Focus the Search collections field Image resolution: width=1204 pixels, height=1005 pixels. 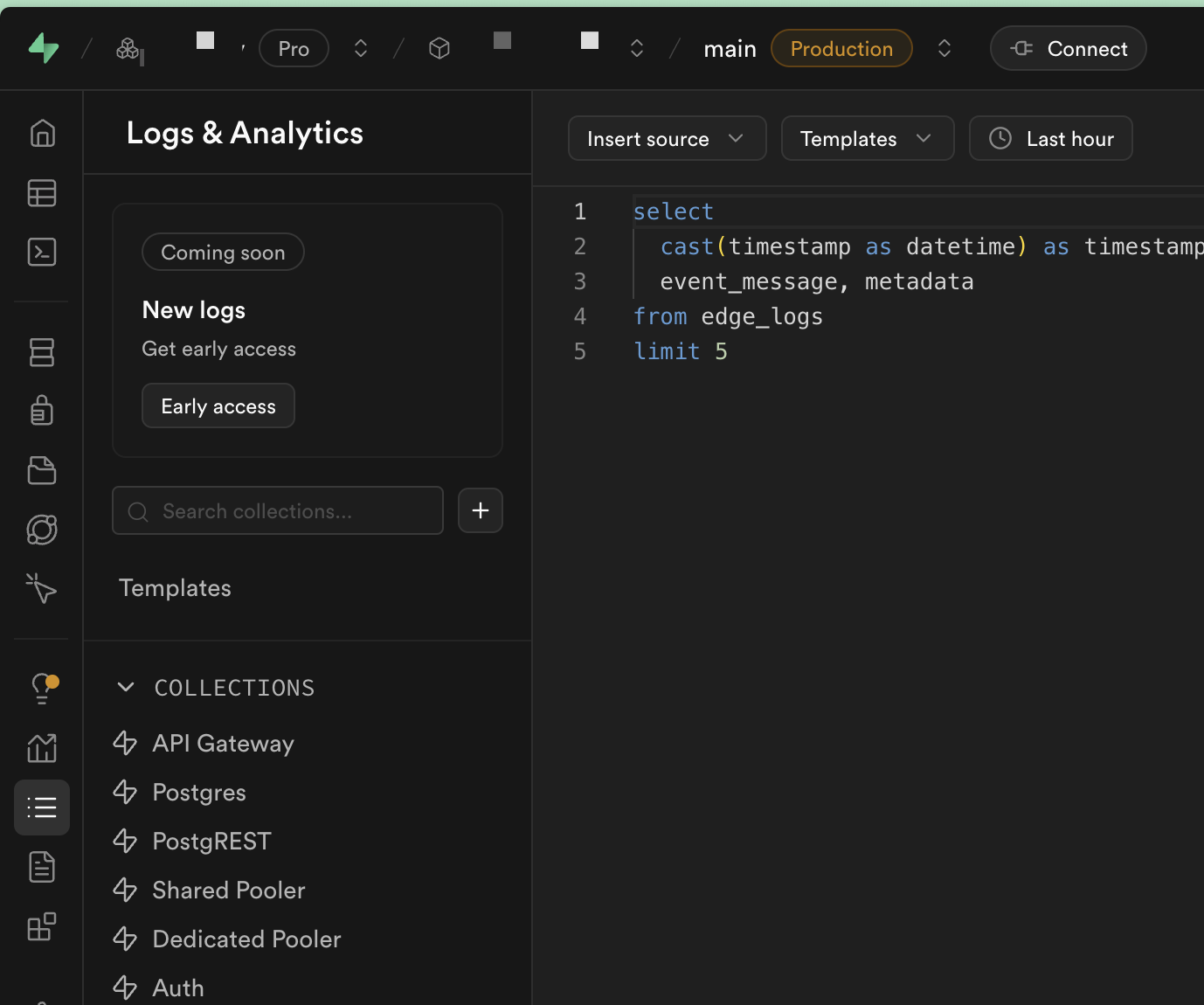278,511
